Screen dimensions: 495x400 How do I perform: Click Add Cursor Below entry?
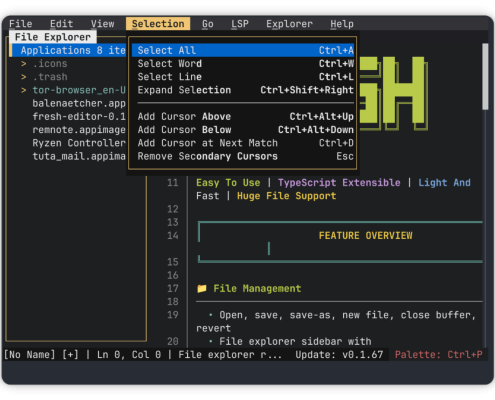[243, 130]
